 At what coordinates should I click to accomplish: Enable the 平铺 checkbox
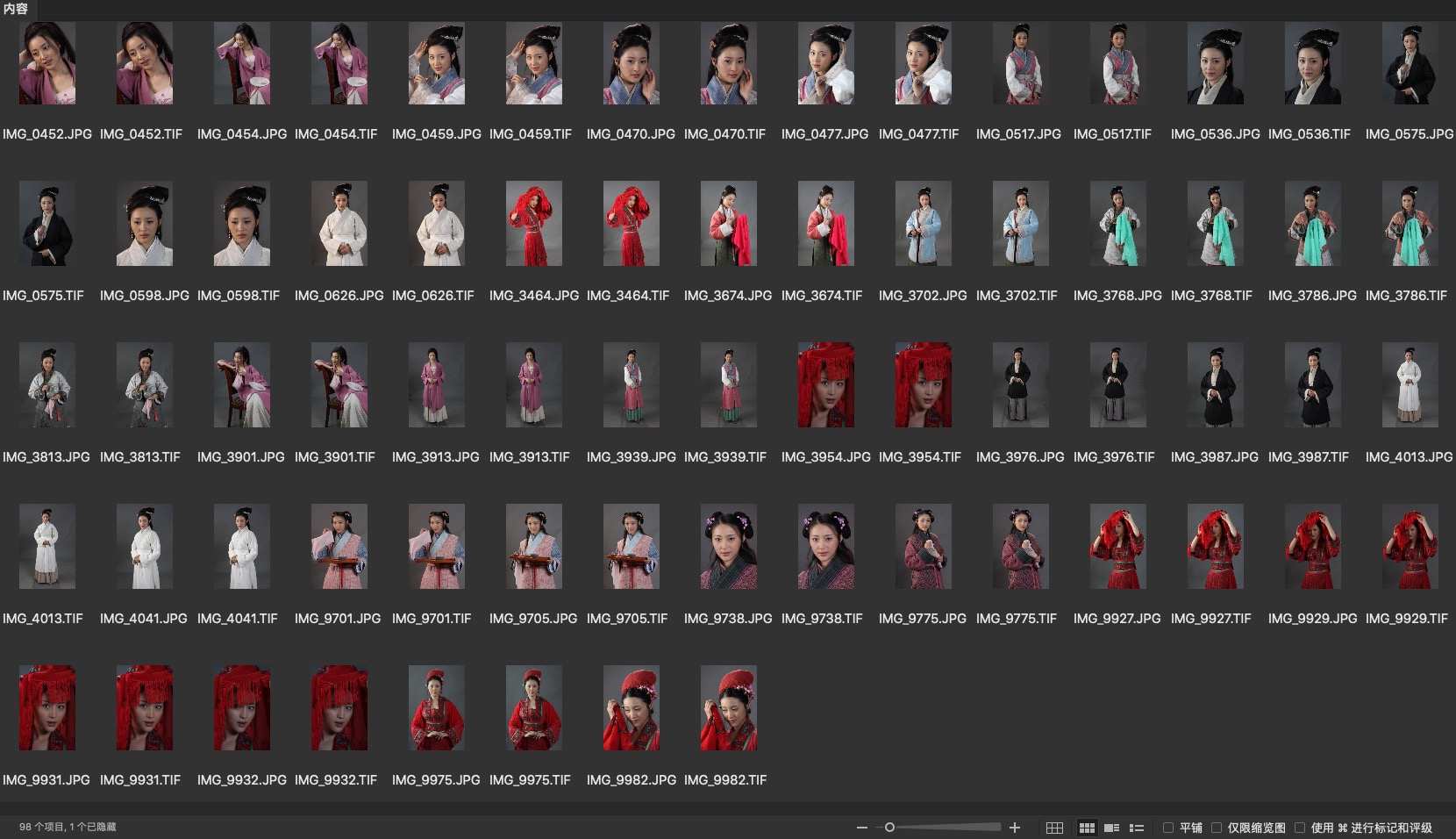(1168, 828)
